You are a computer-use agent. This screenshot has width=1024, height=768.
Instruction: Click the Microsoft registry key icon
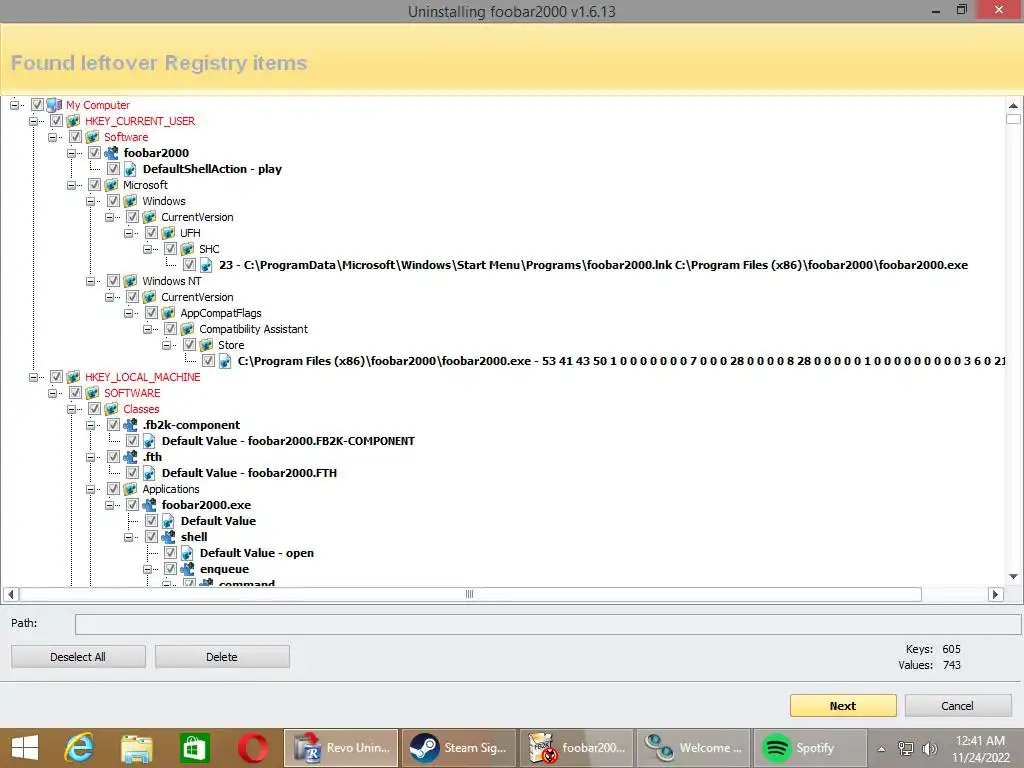112,185
